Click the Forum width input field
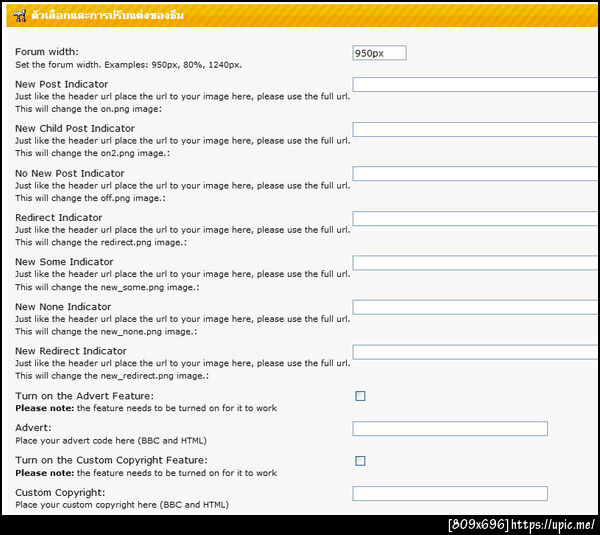 pyautogui.click(x=379, y=53)
